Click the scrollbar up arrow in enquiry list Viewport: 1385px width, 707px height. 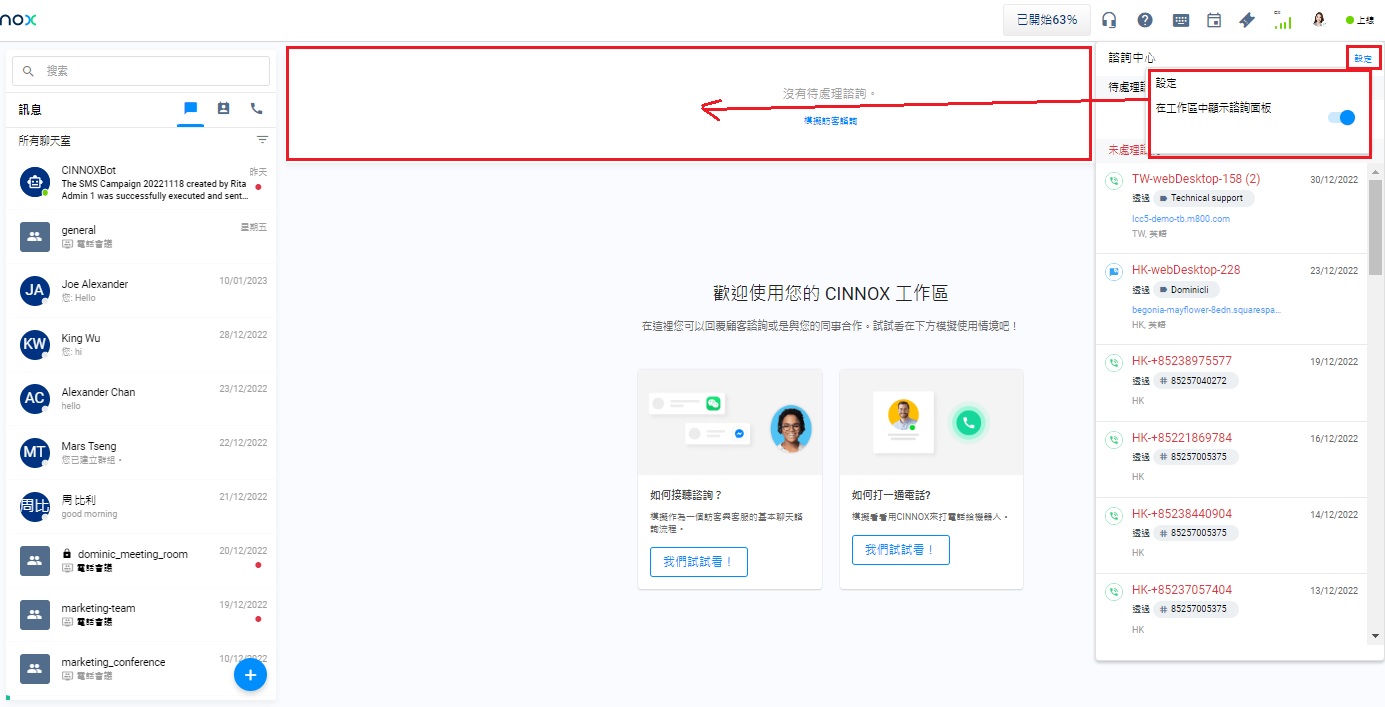point(1375,171)
